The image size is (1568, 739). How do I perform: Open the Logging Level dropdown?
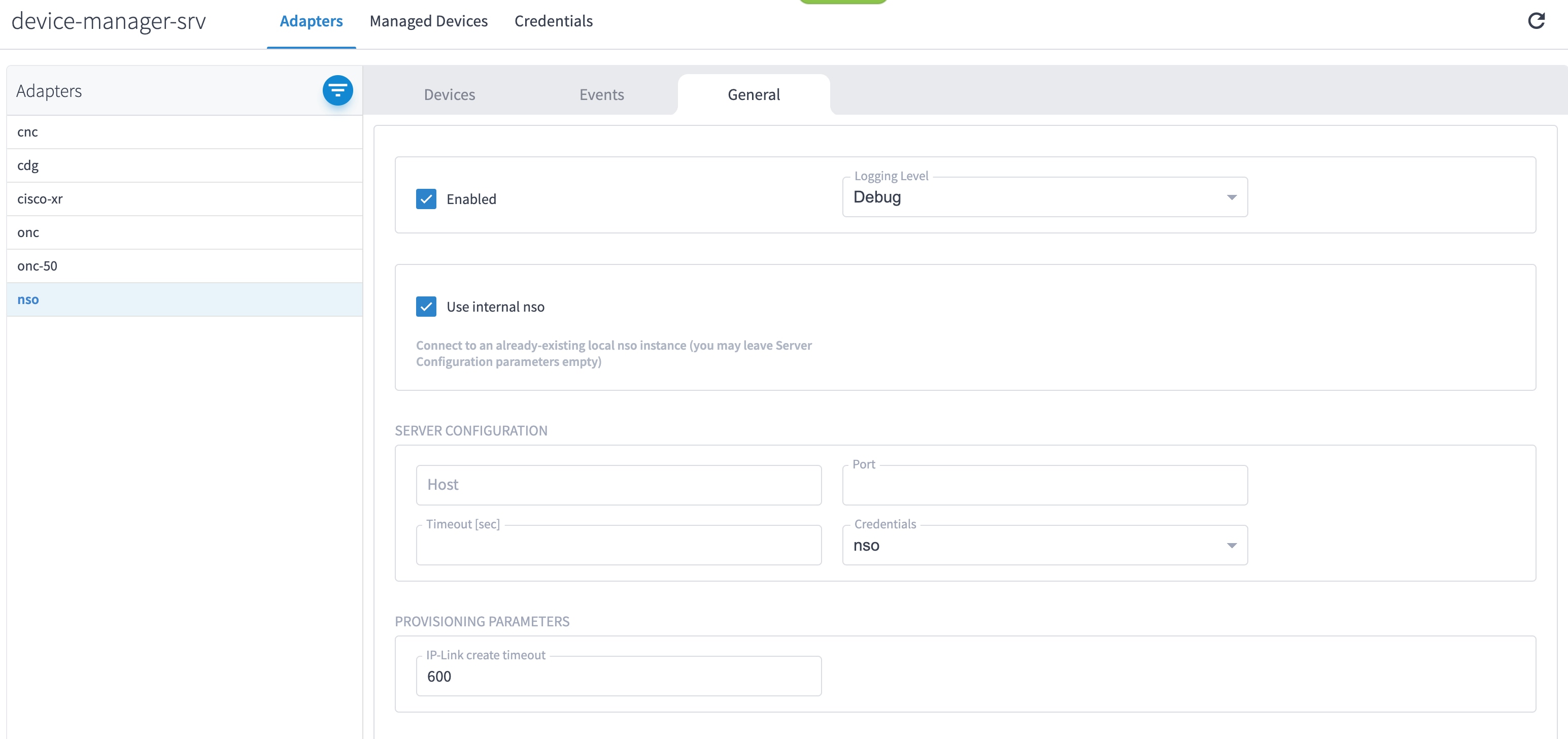point(1044,197)
